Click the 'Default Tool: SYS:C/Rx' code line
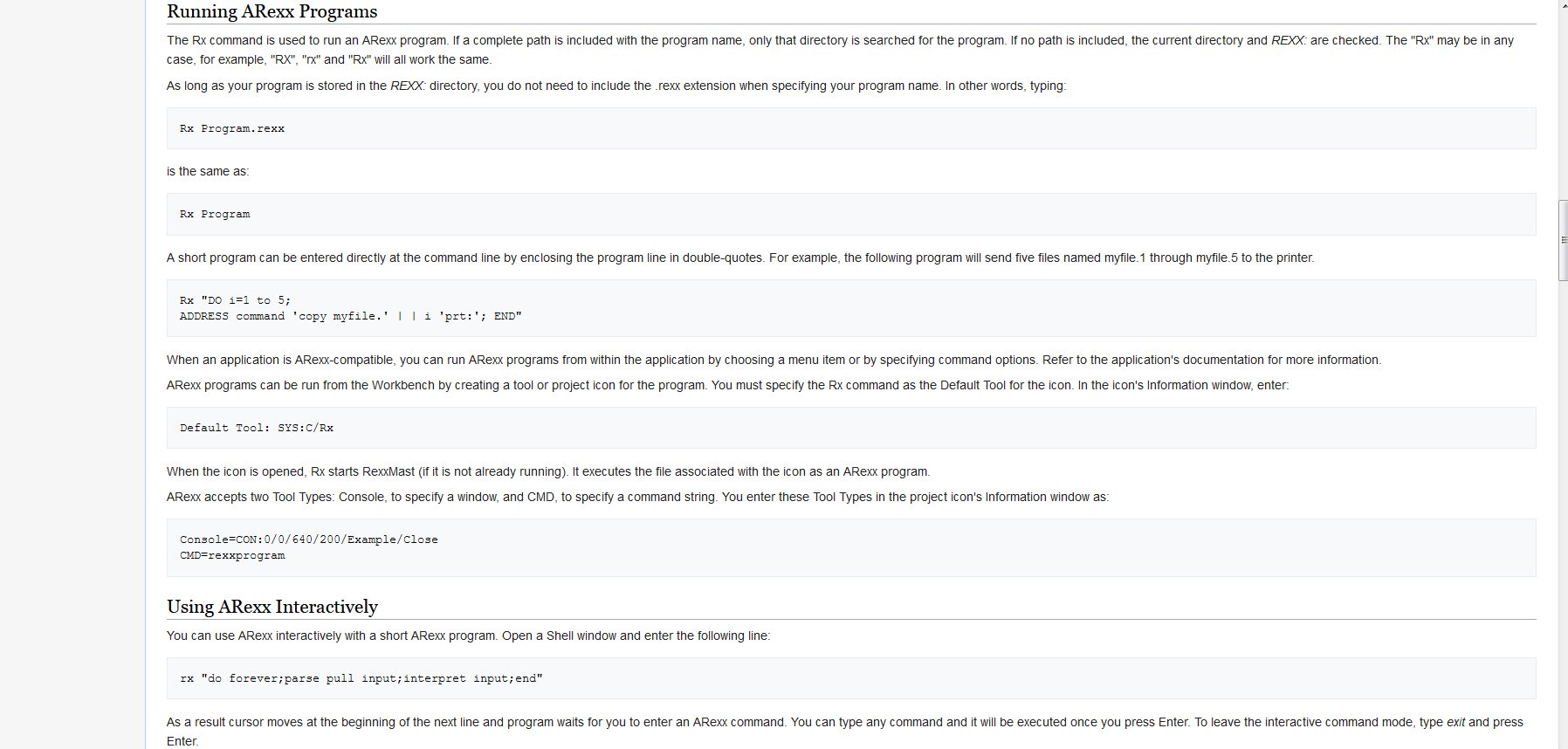This screenshot has width=1568, height=749. coord(257,428)
